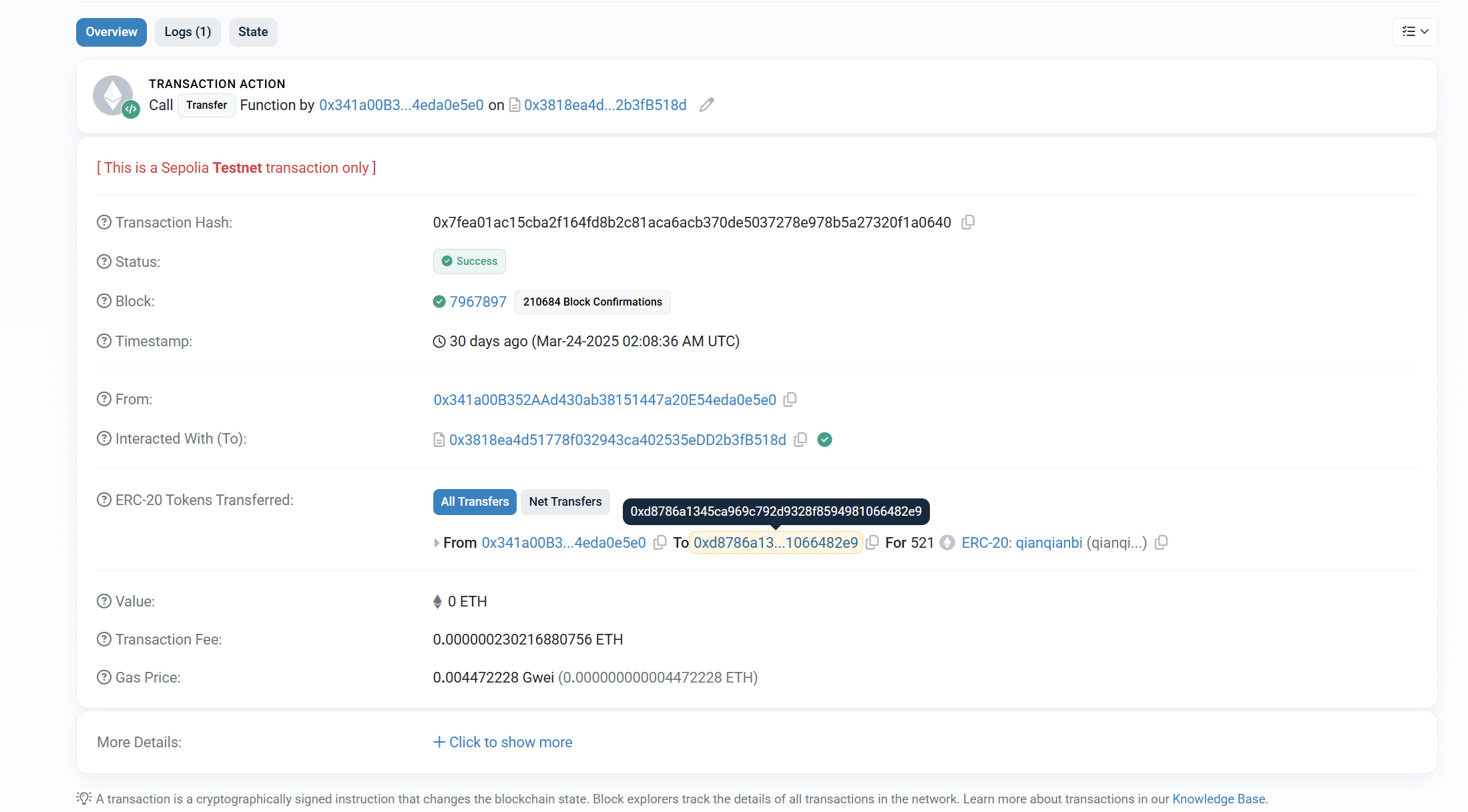Click the pencil edit icon in Transaction Action
The image size is (1468, 812).
[x=706, y=105]
